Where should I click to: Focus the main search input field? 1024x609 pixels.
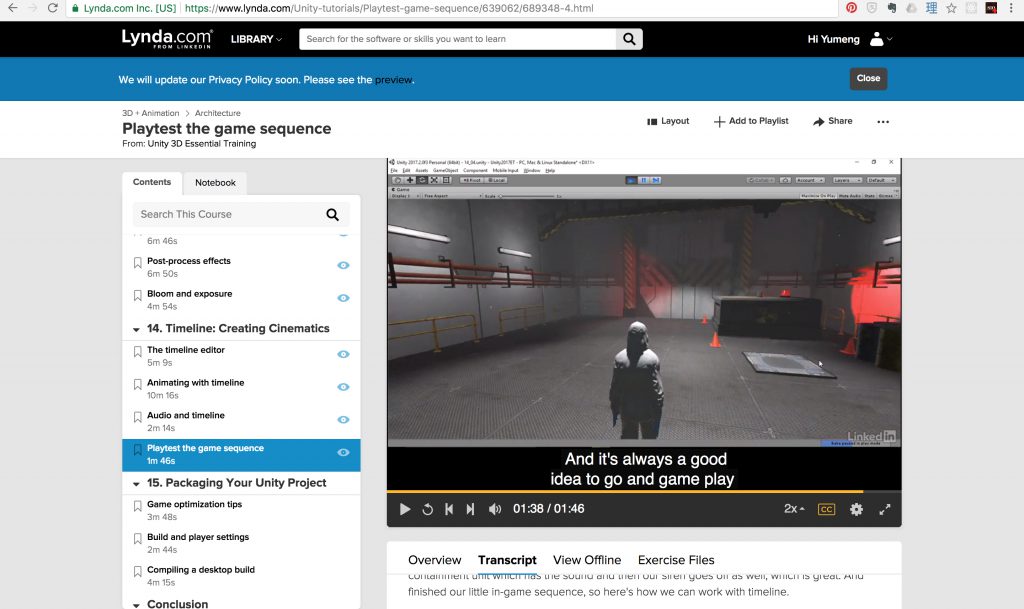tap(458, 39)
